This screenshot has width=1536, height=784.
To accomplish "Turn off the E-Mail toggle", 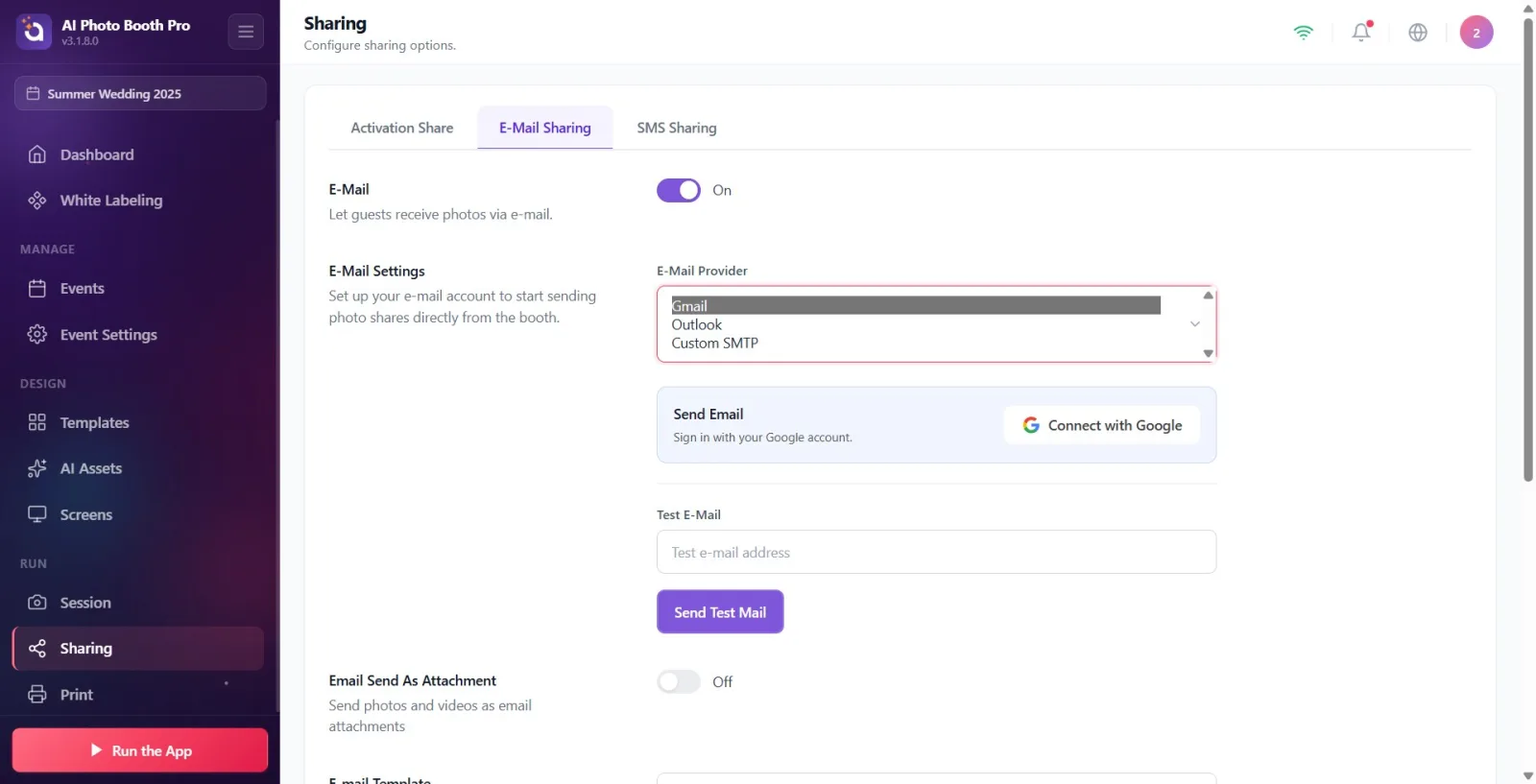I will click(x=679, y=190).
